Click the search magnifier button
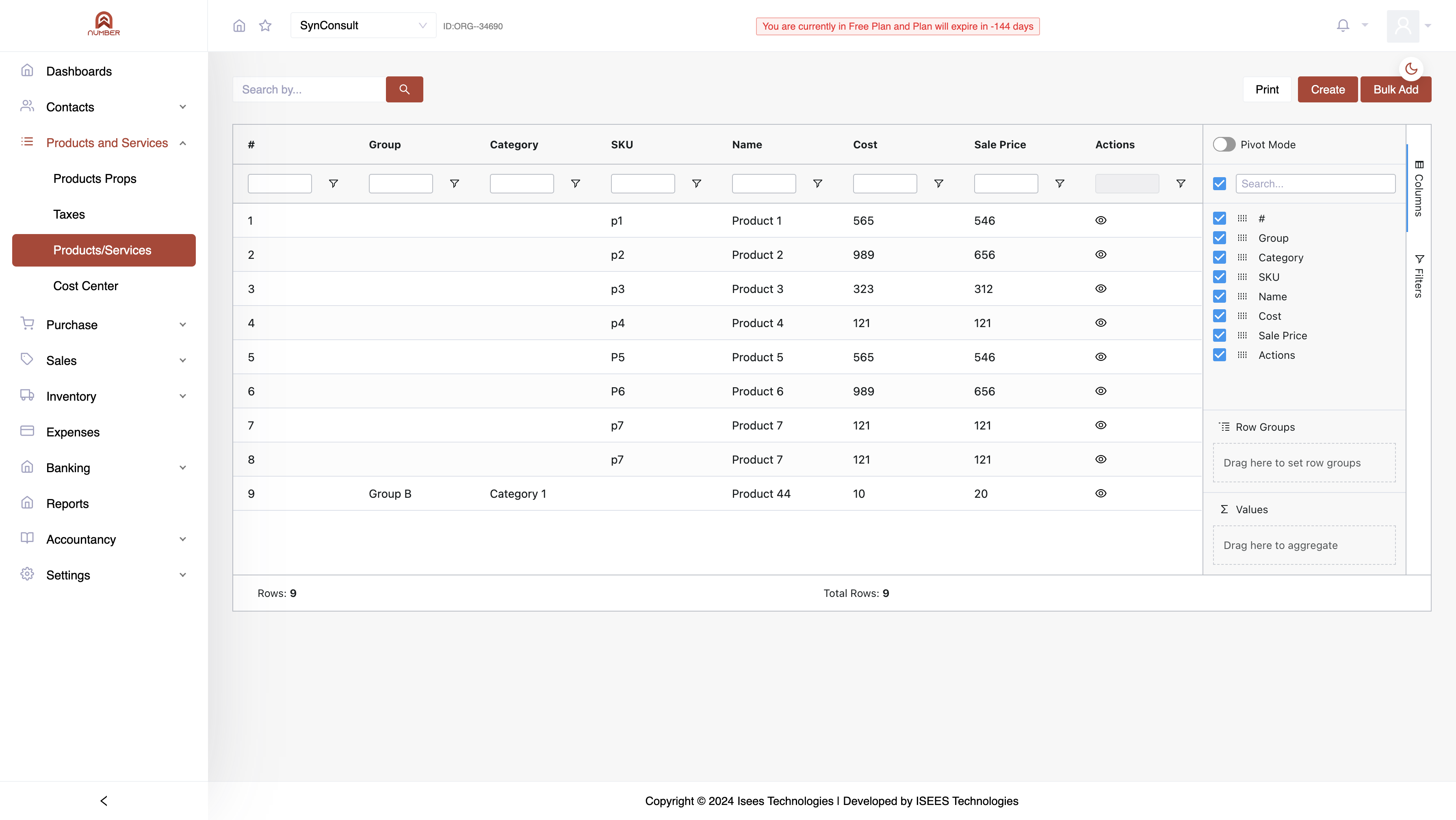Viewport: 1456px width, 820px height. coord(404,89)
